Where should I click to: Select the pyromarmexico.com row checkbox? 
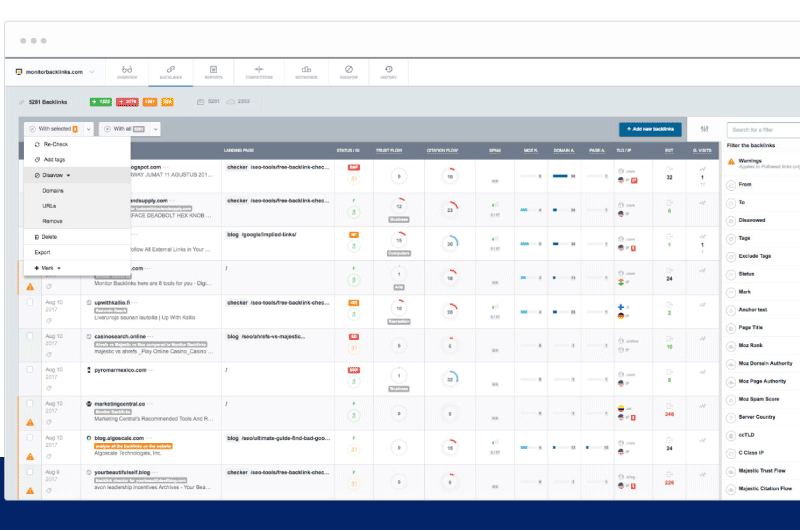(30, 369)
